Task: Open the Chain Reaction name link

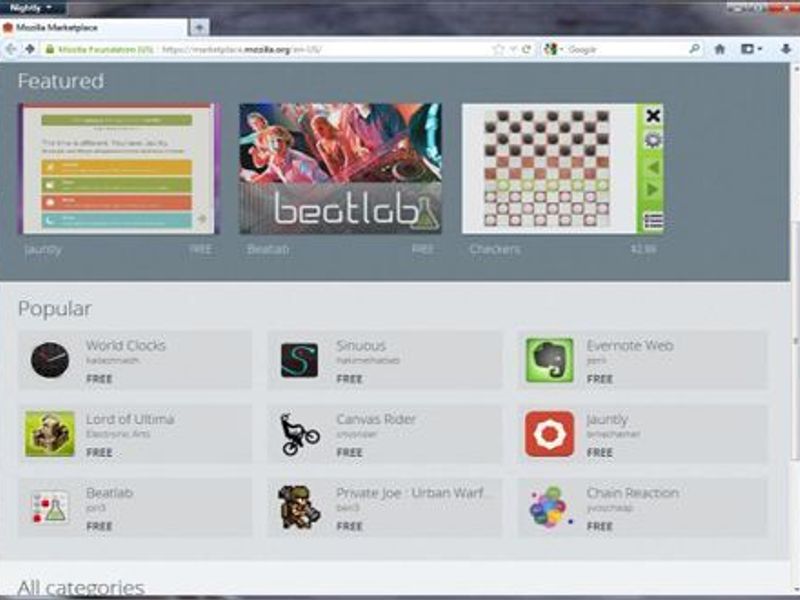Action: [633, 493]
